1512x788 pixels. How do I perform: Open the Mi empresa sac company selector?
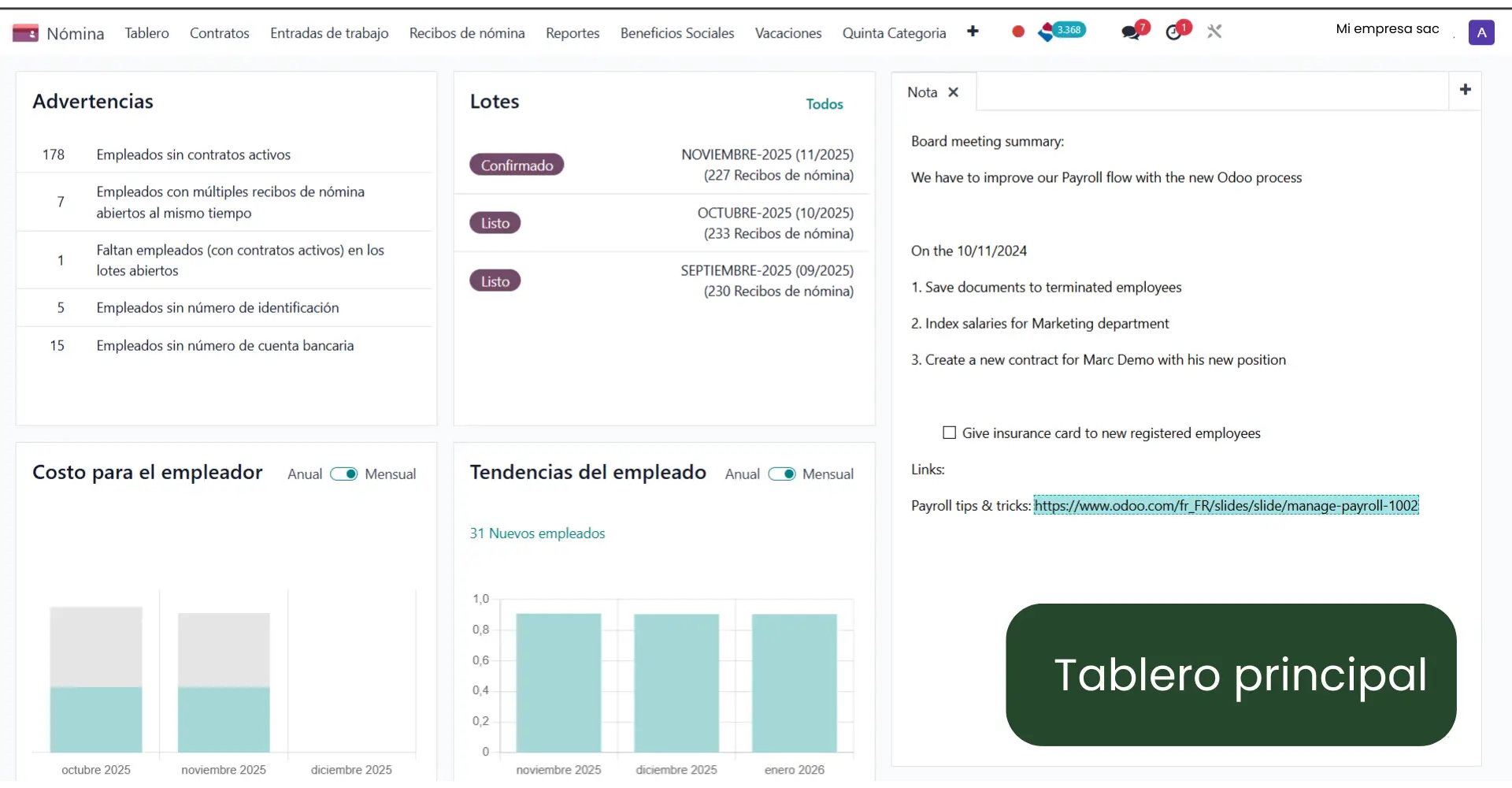tap(1387, 28)
